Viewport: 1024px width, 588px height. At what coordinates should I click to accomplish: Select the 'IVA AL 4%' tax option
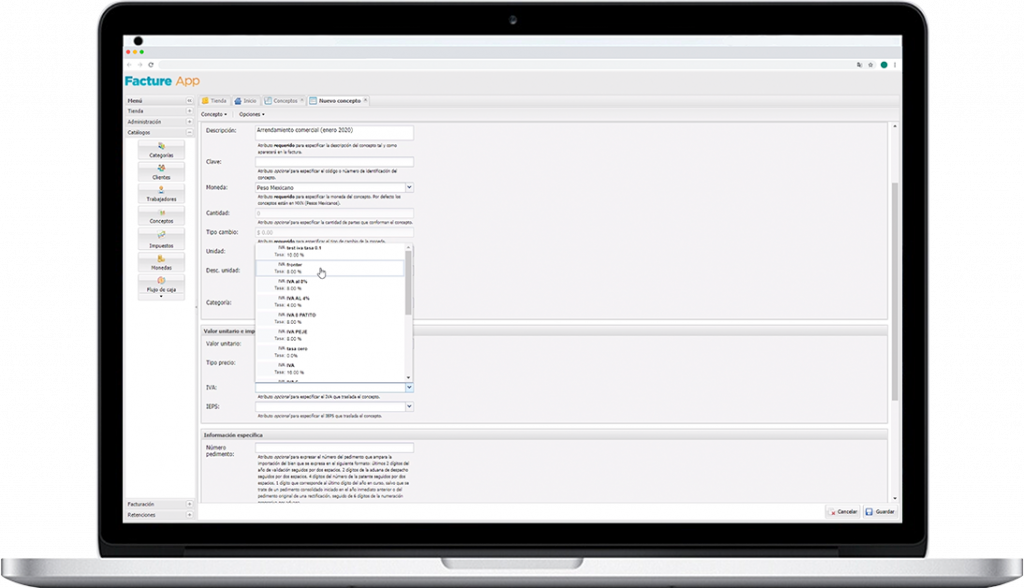coord(298,299)
